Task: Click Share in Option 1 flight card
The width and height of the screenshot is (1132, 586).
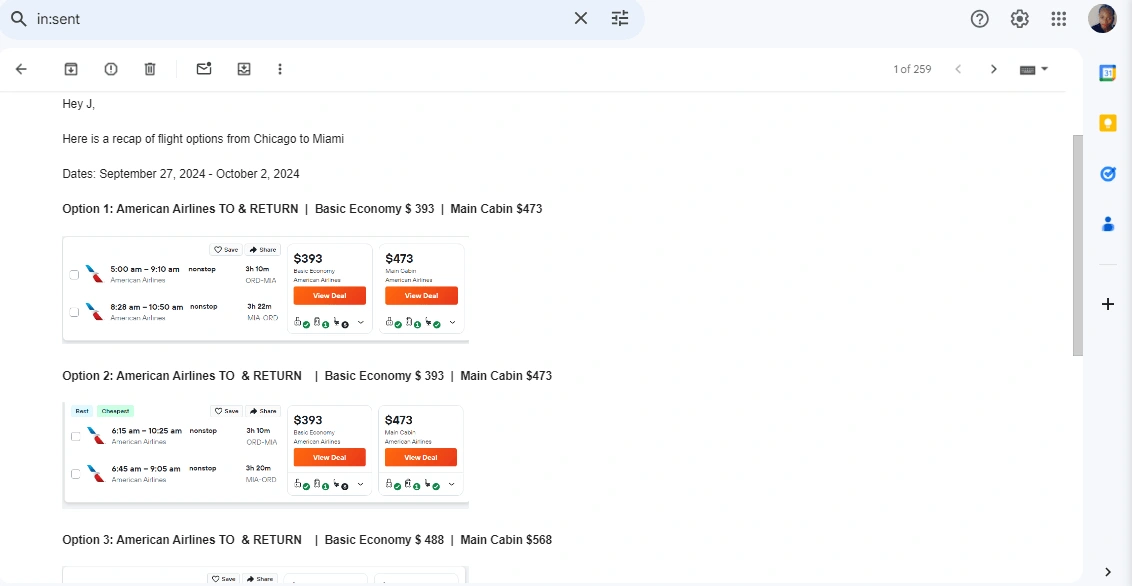Action: 263,250
